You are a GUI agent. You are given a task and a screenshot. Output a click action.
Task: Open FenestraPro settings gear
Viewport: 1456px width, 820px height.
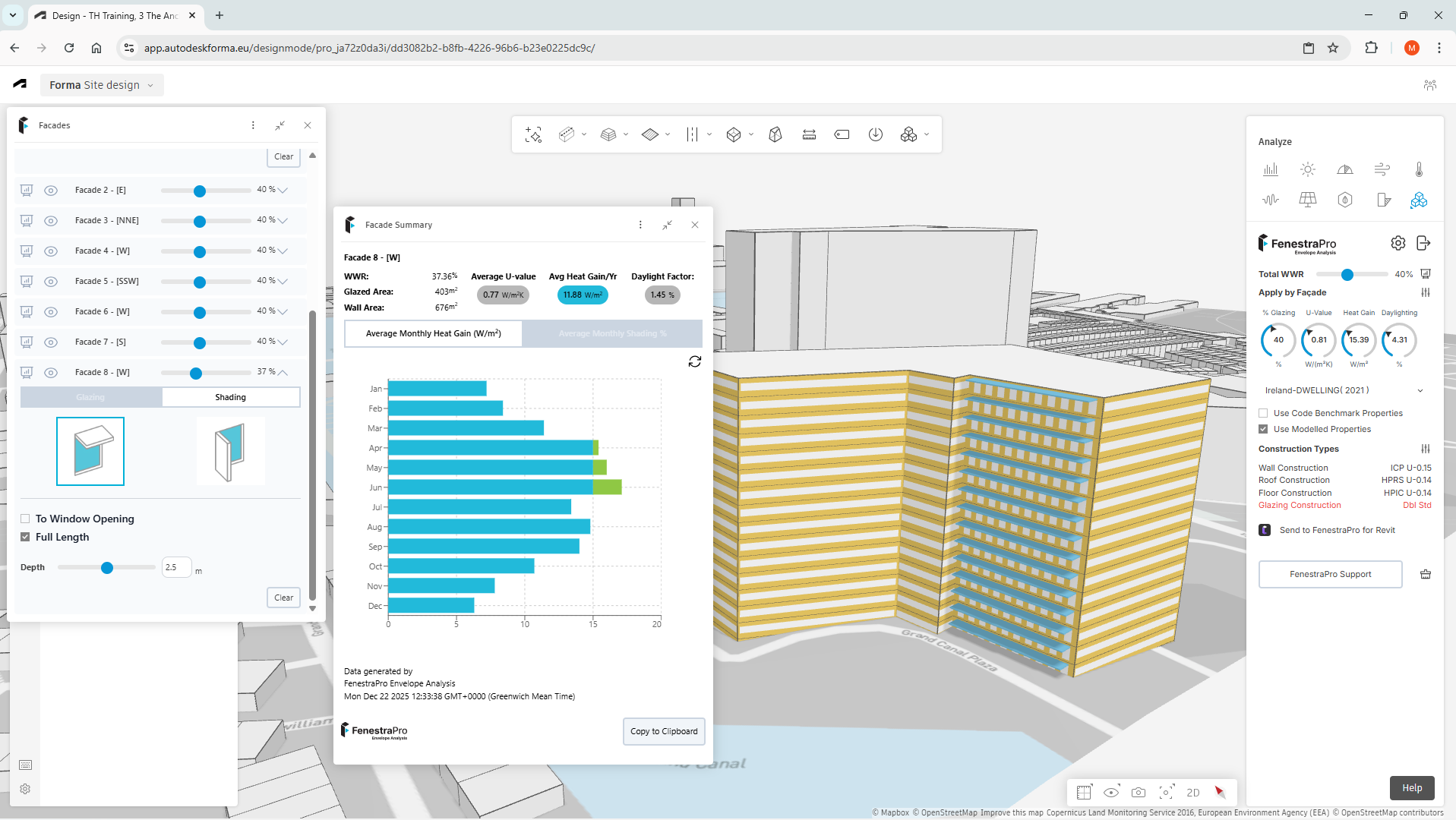pyautogui.click(x=1398, y=243)
